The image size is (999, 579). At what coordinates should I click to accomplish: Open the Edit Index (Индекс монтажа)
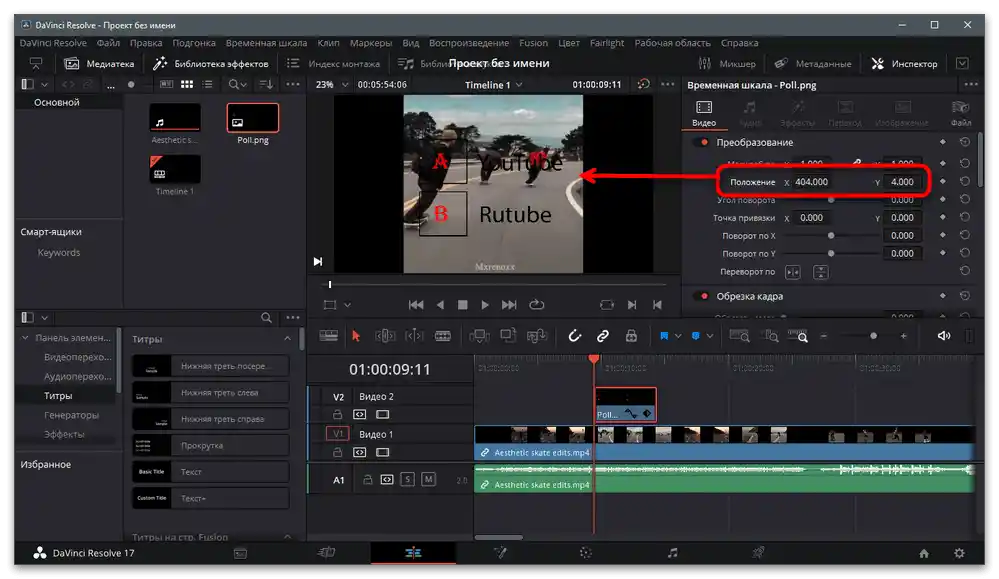click(x=333, y=64)
